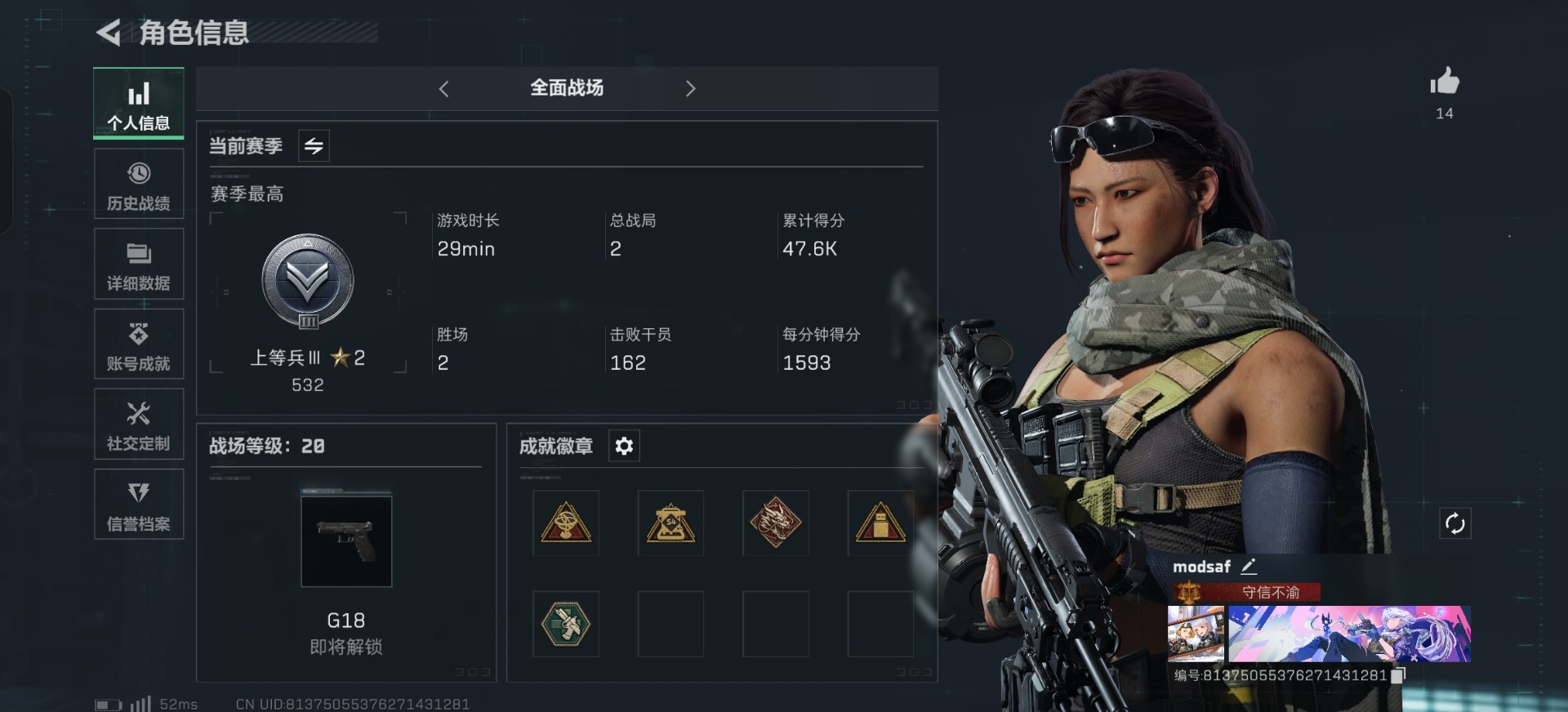Go back using the arrow beside 角色信息
Image resolution: width=1568 pixels, height=712 pixels.
point(109,33)
